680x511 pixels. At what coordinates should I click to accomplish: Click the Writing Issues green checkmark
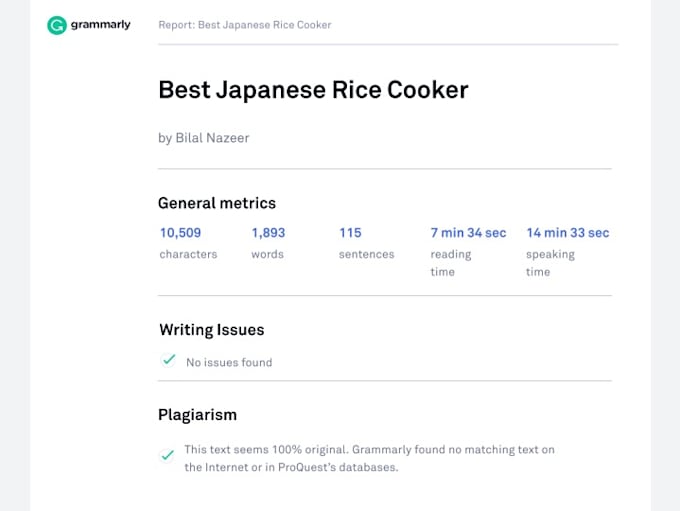click(x=168, y=360)
